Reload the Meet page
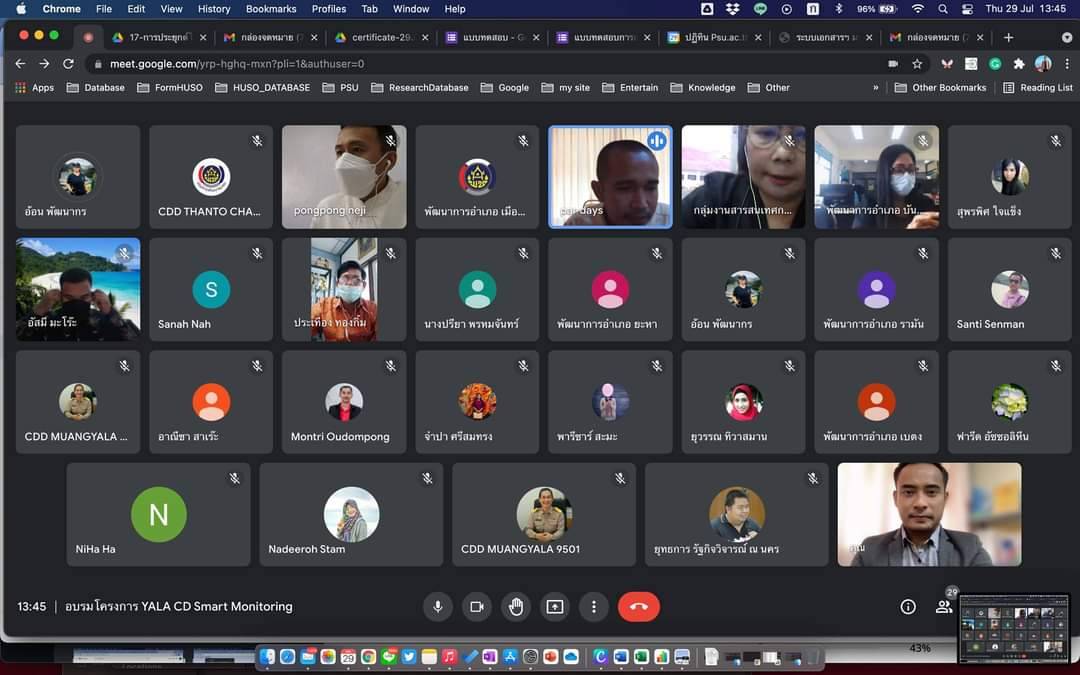Image resolution: width=1080 pixels, height=675 pixels. [68, 63]
